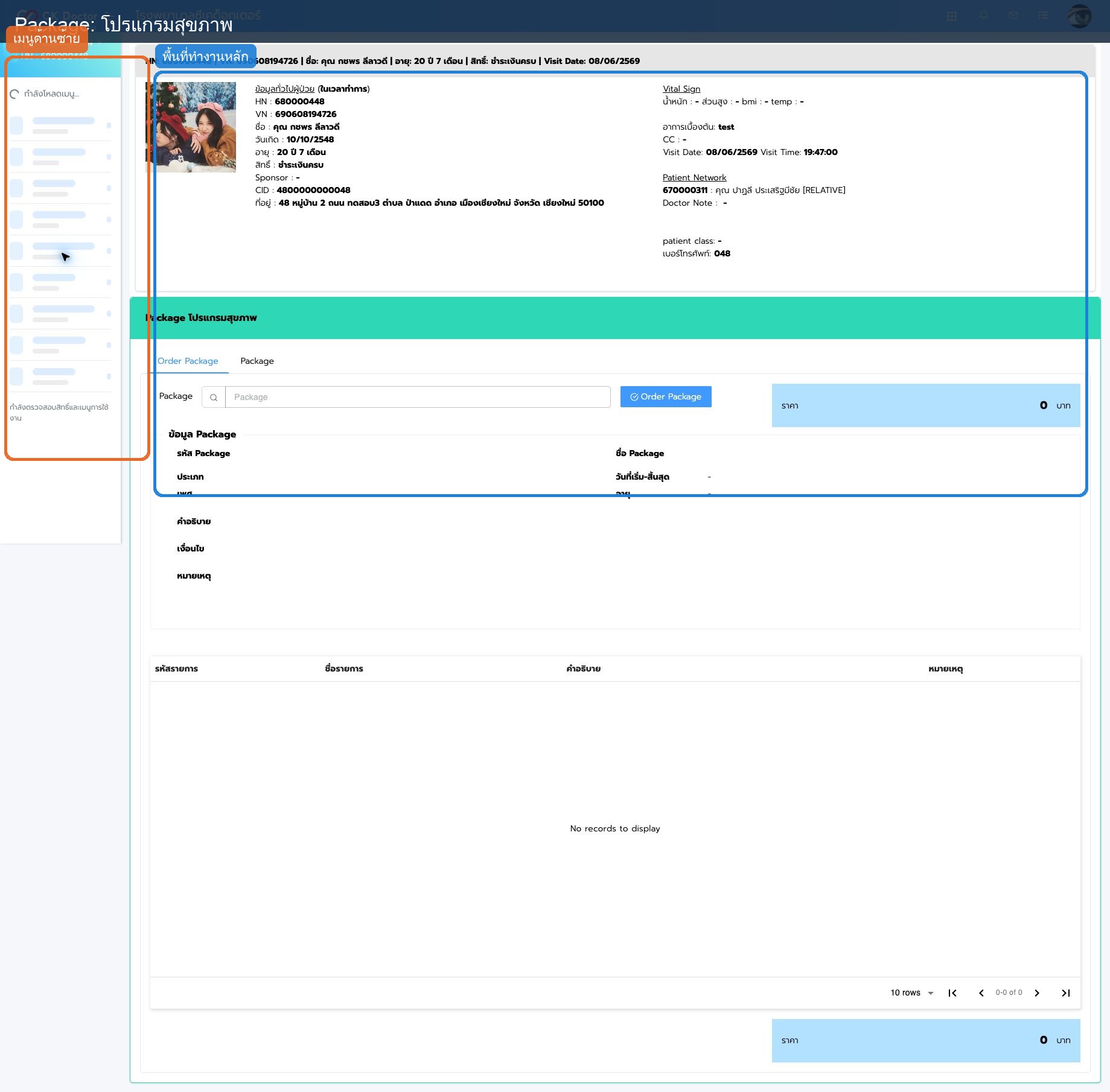The width and height of the screenshot is (1110, 1092).
Task: Go to previous page of table
Action: (981, 993)
